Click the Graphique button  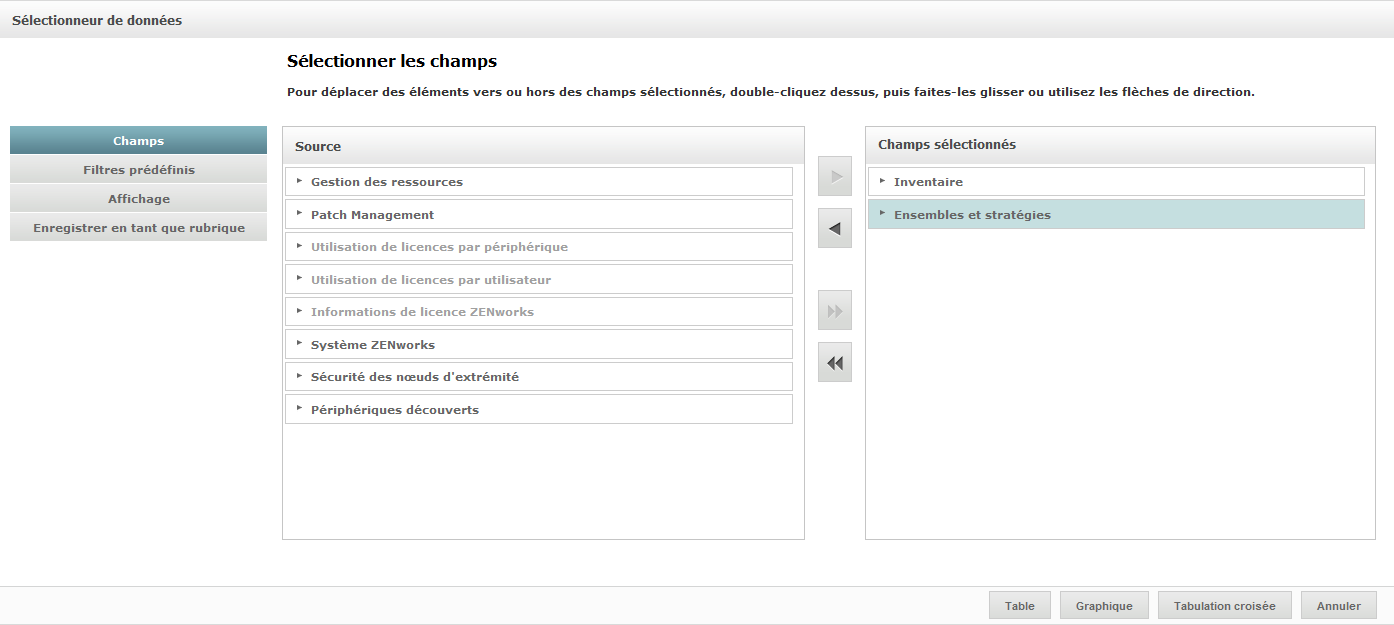[x=1104, y=606]
